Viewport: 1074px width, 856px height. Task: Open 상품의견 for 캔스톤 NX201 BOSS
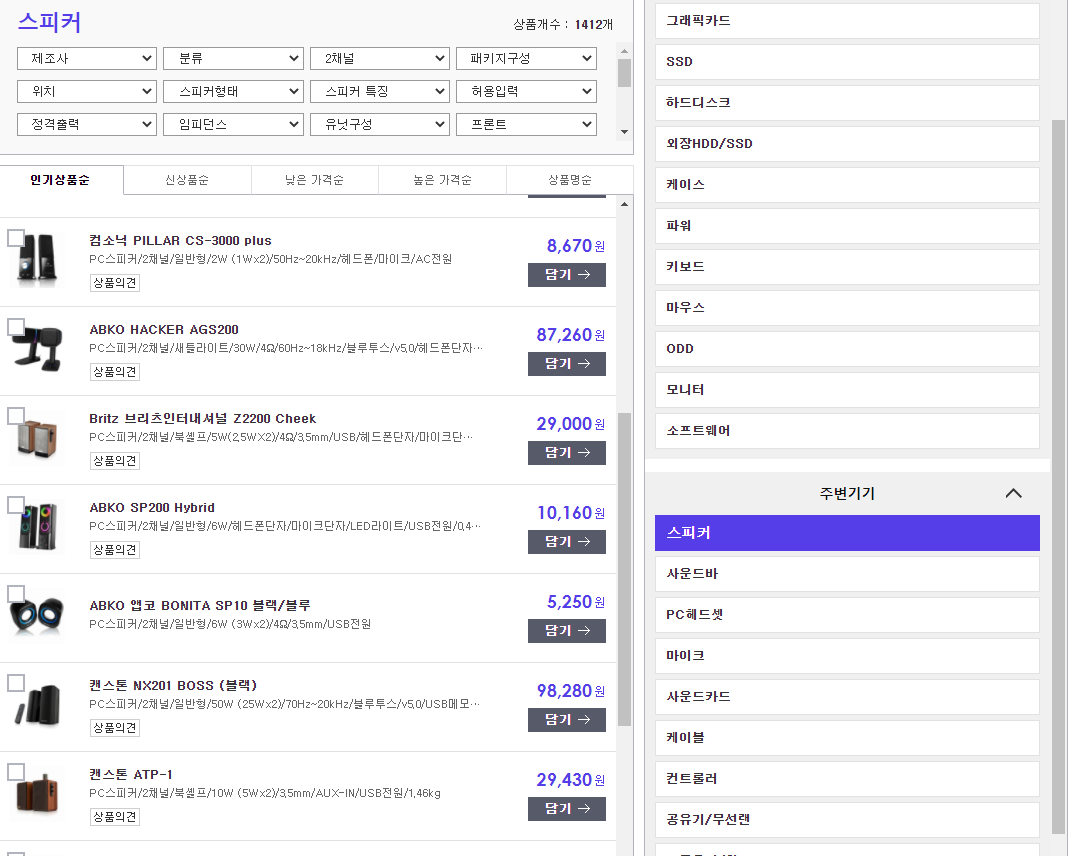(x=115, y=728)
